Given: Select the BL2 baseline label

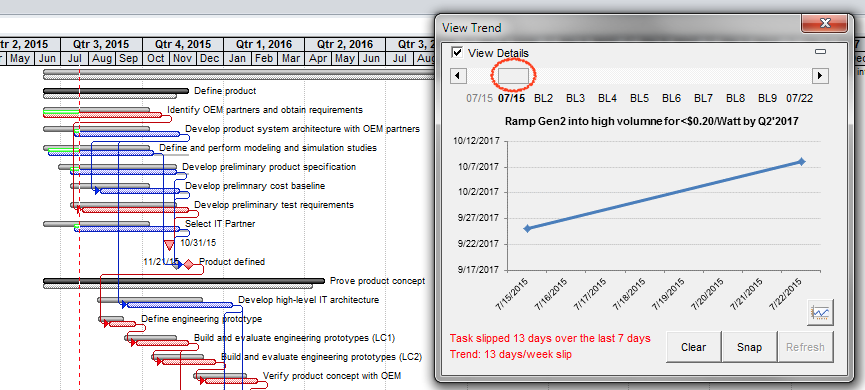Looking at the screenshot, I should (x=543, y=99).
